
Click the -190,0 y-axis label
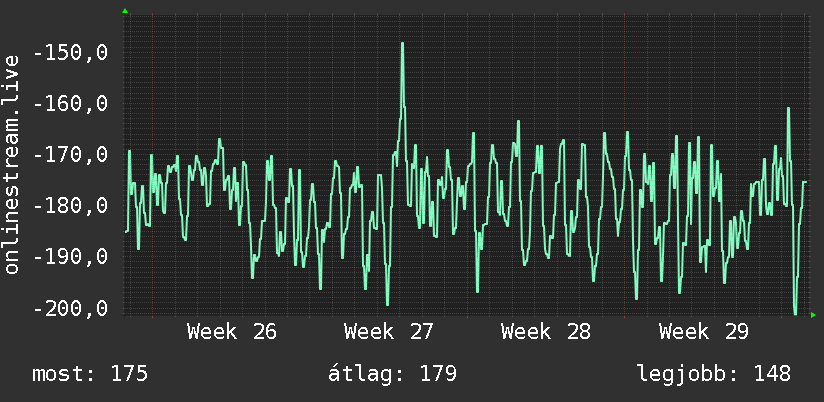(70, 257)
